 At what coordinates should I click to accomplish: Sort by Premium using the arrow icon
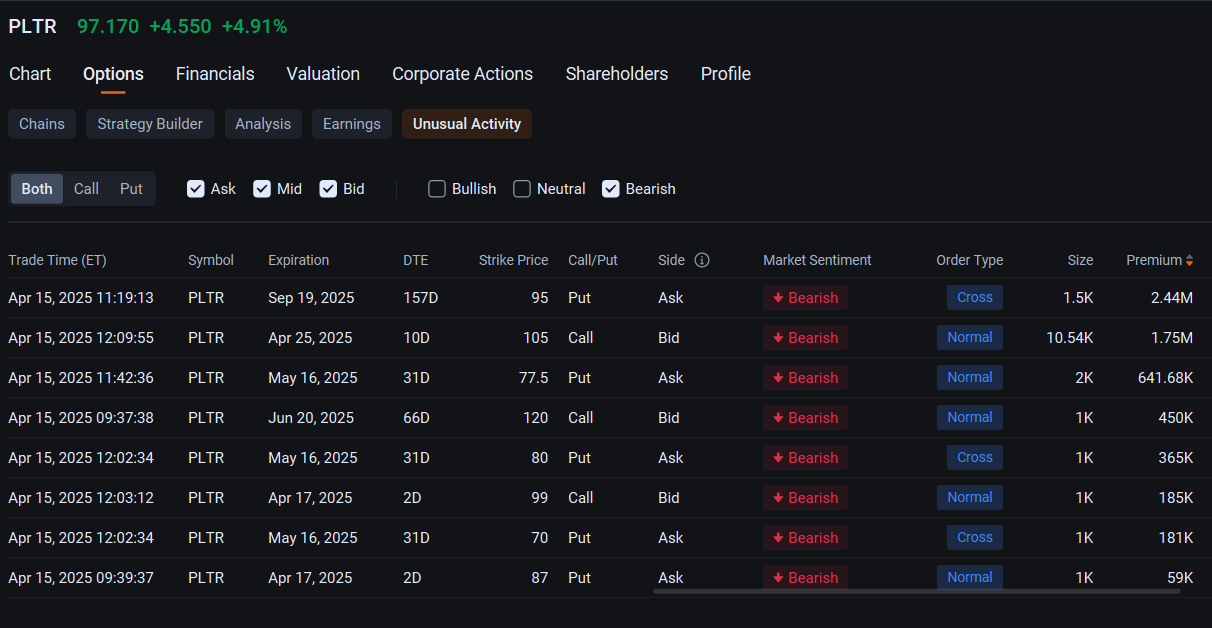tap(1189, 260)
